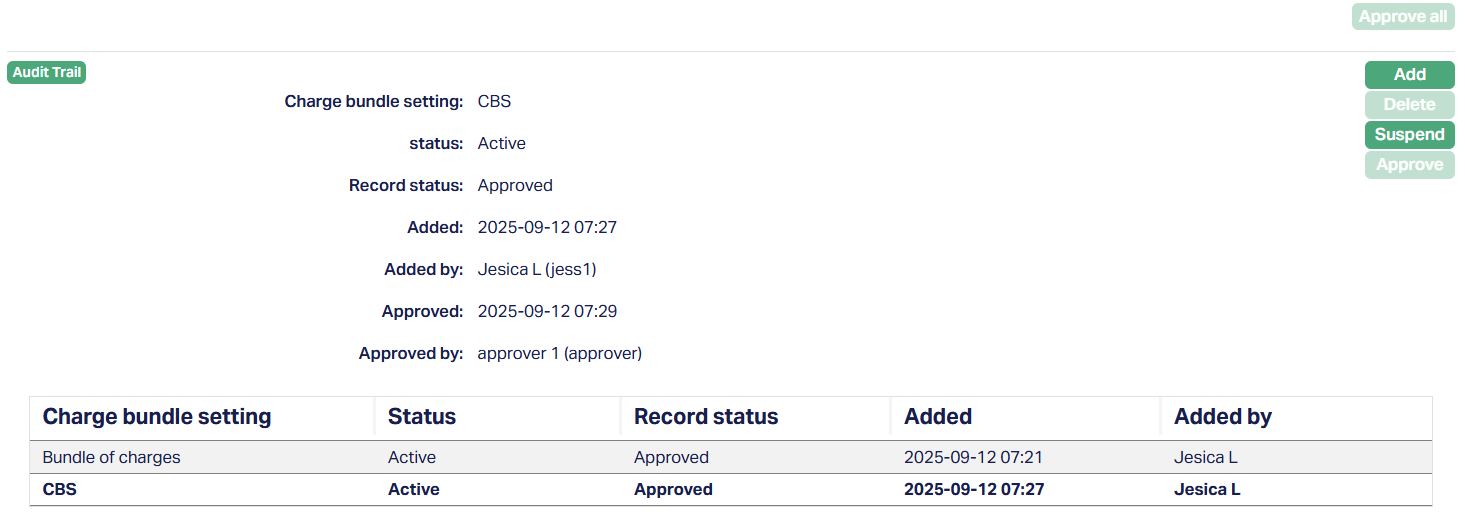Suspend the CBS charge bundle setting

(x=1409, y=135)
